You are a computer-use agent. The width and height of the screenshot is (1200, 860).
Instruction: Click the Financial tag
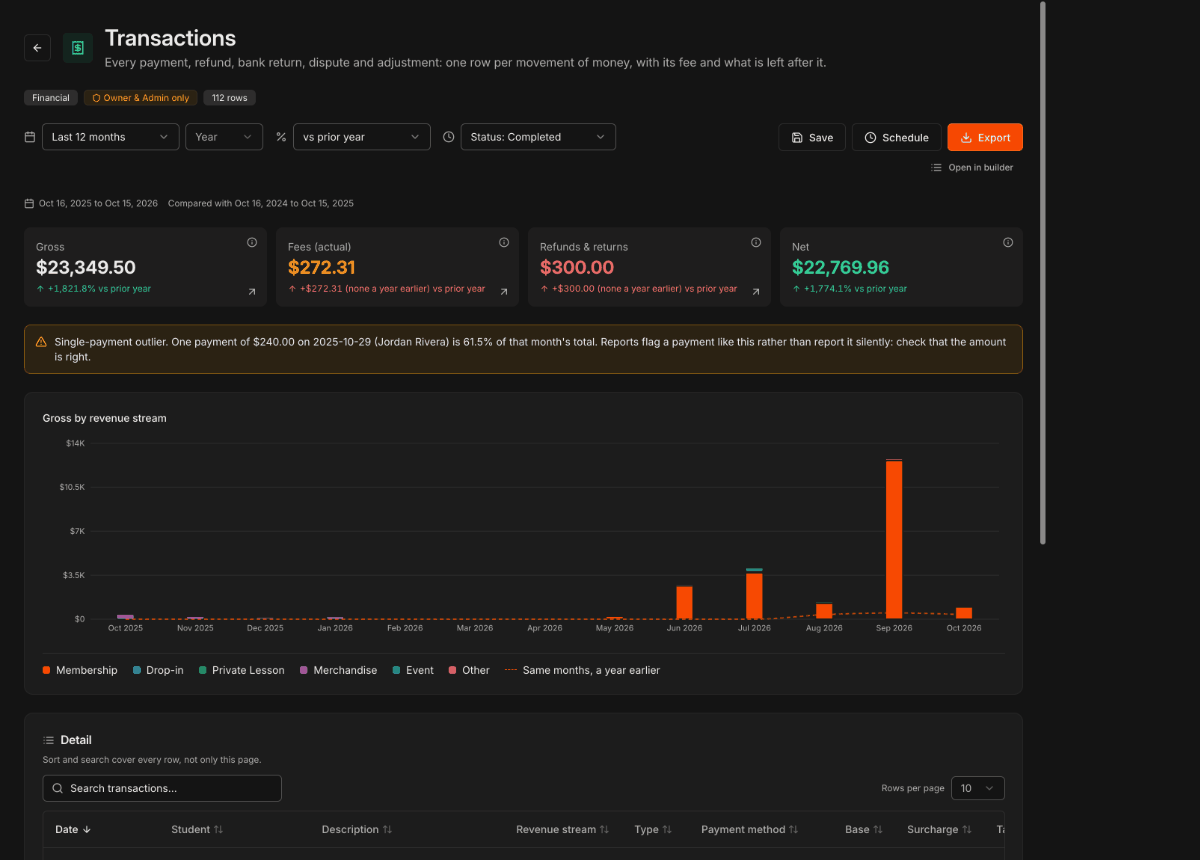pos(51,98)
